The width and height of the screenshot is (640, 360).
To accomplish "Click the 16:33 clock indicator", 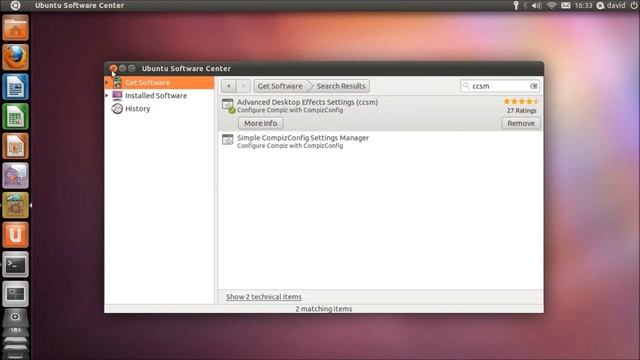I will tap(583, 5).
